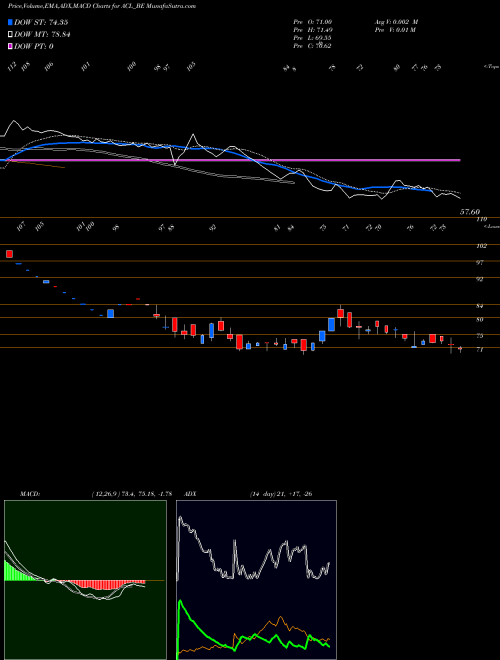Click the 57.60 price label
Viewport: 500px width, 660px height.
click(x=470, y=213)
